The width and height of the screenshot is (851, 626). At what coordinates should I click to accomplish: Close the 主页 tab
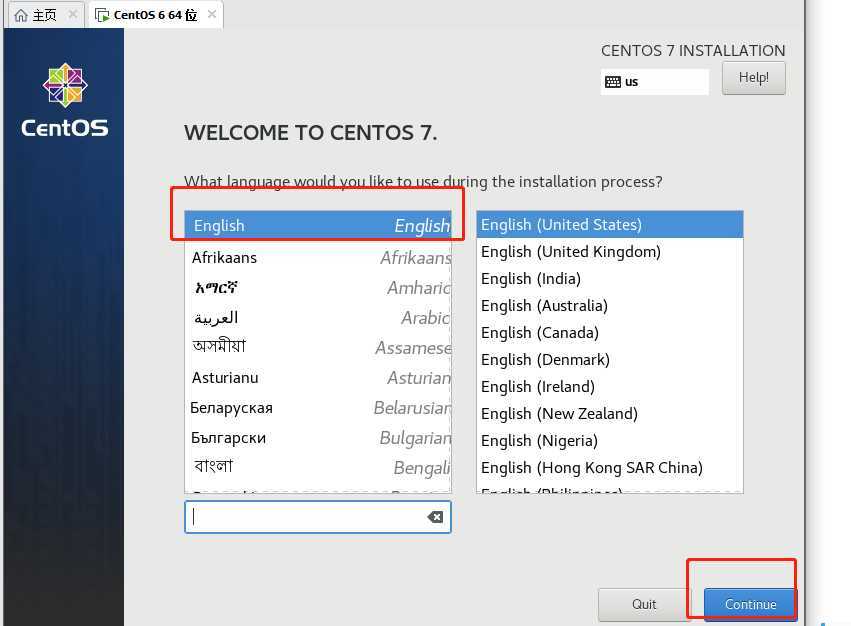[x=72, y=15]
